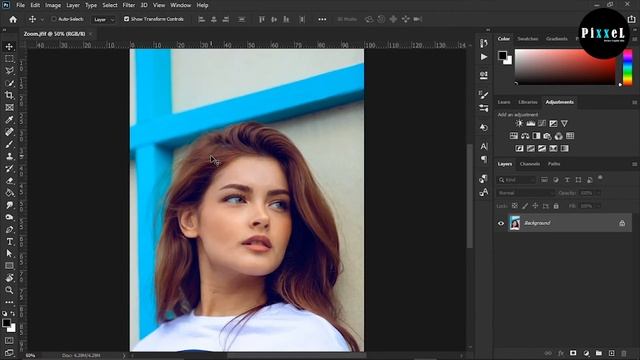This screenshot has height=360, width=640.
Task: Add a Curves adjustment
Action: 542,123
